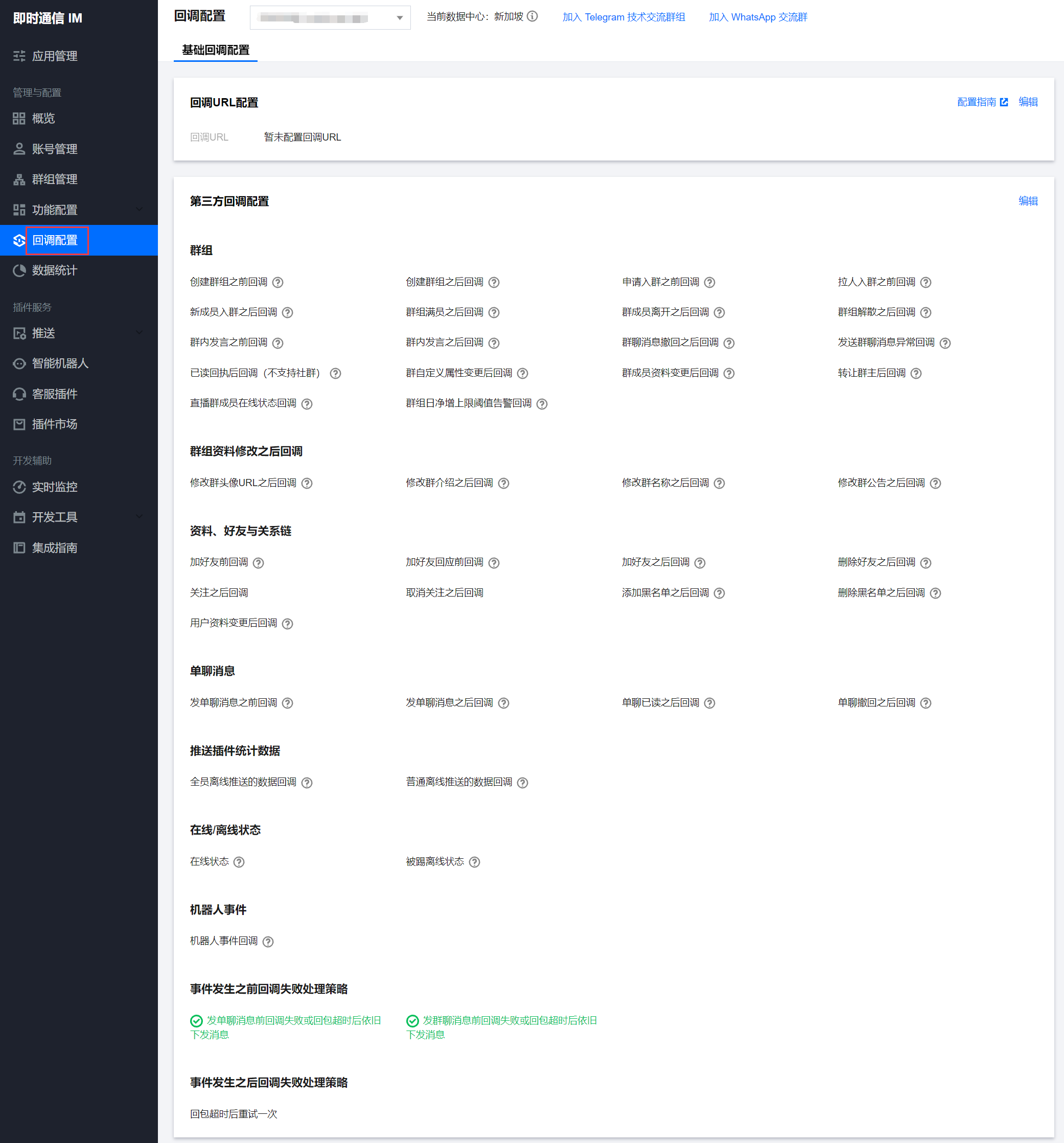Open the application selector dropdown
1064x1143 pixels.
tap(330, 18)
